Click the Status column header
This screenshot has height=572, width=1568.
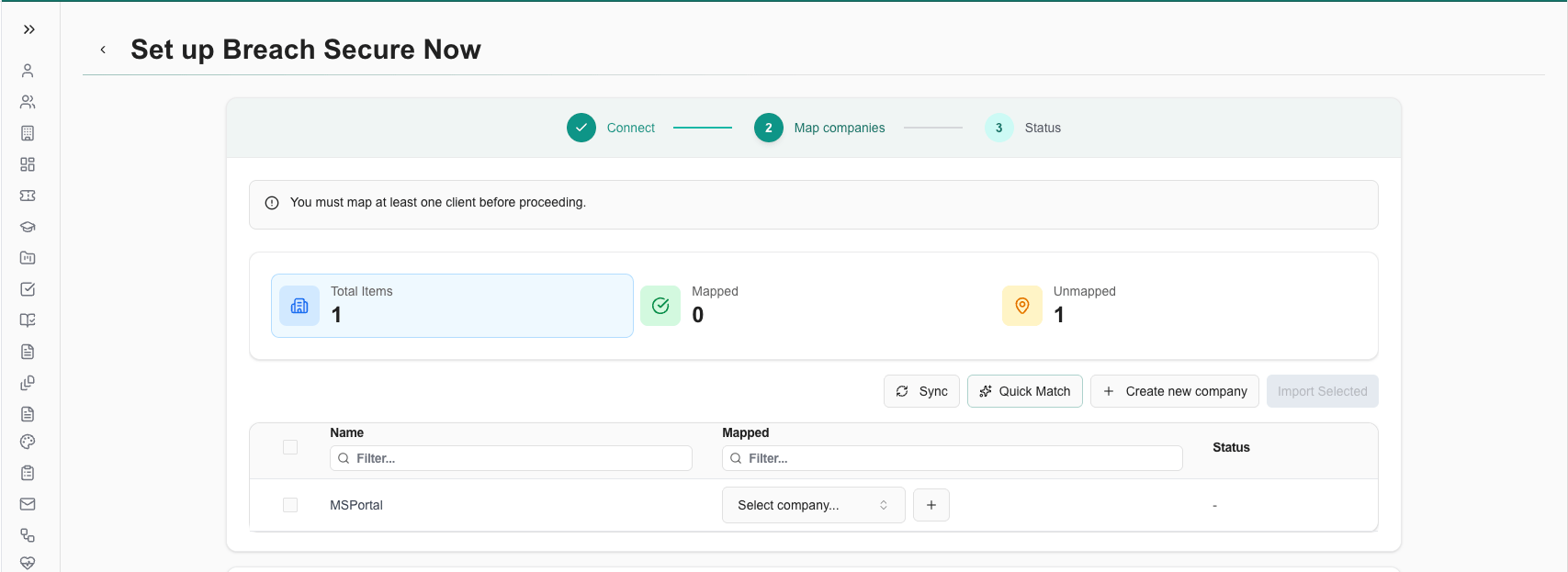point(1231,447)
